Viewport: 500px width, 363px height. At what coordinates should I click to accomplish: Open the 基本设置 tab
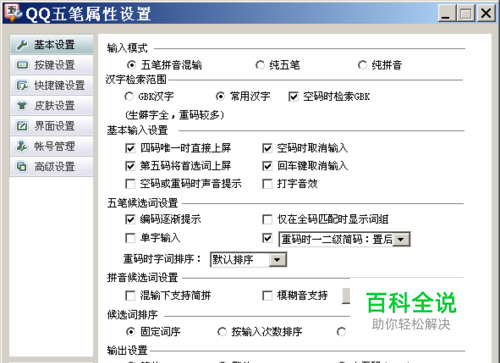tap(52, 45)
